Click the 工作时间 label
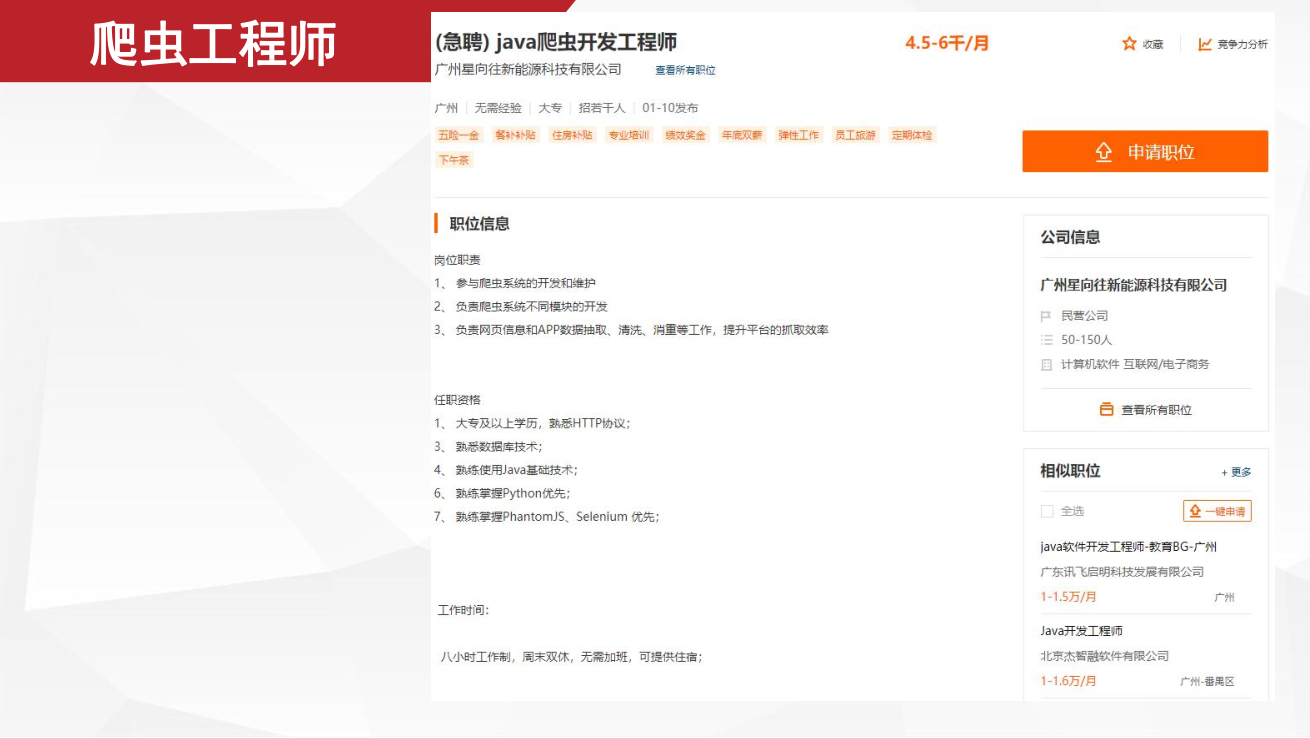The image size is (1310, 738). point(463,610)
